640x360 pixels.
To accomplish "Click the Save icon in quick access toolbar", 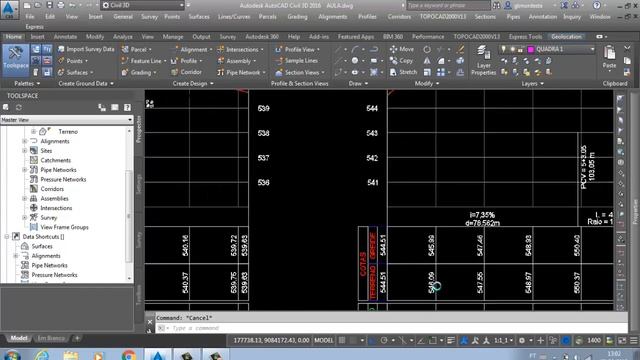I will click(49, 5).
